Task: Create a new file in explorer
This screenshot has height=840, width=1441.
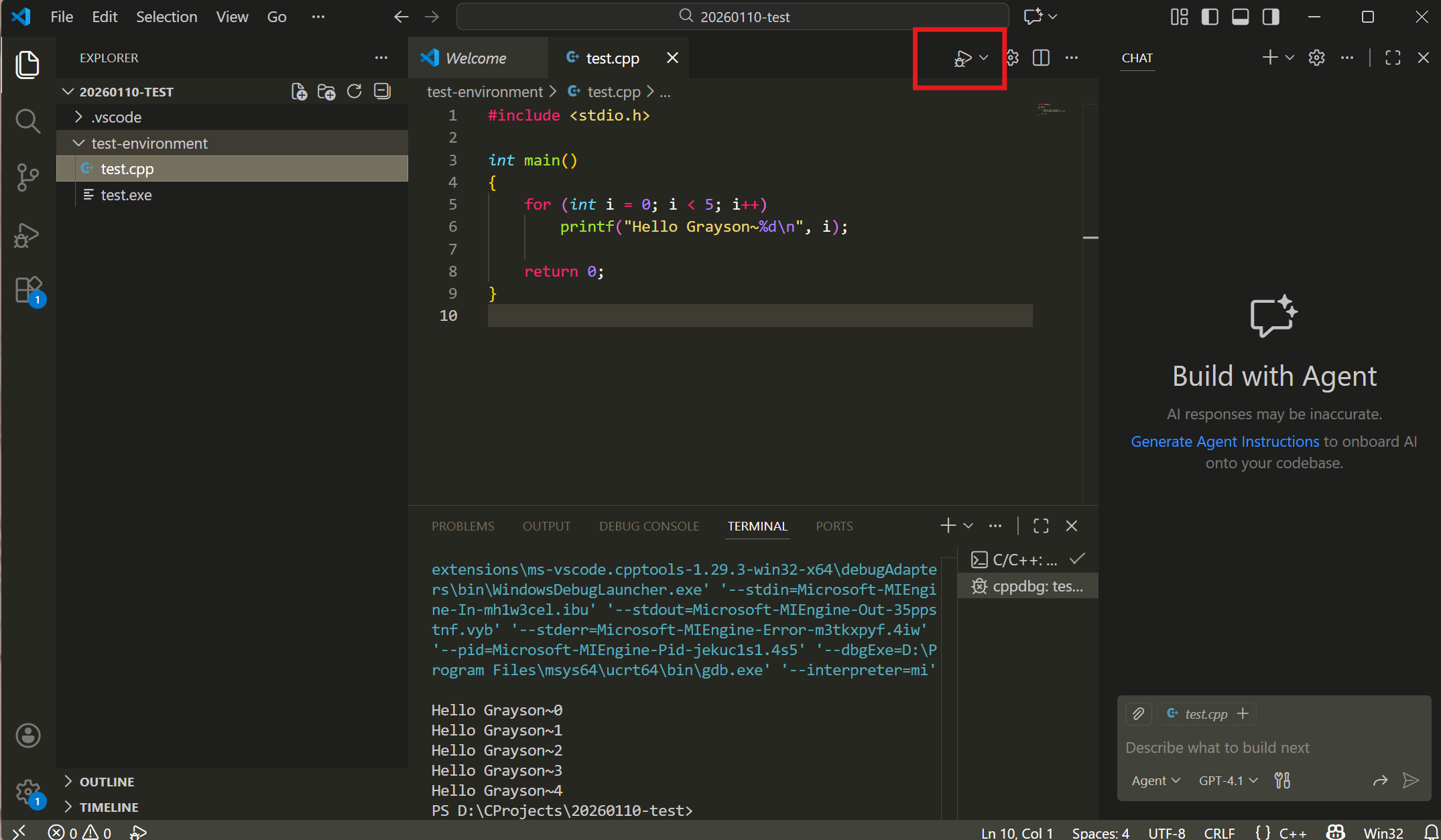Action: [299, 92]
